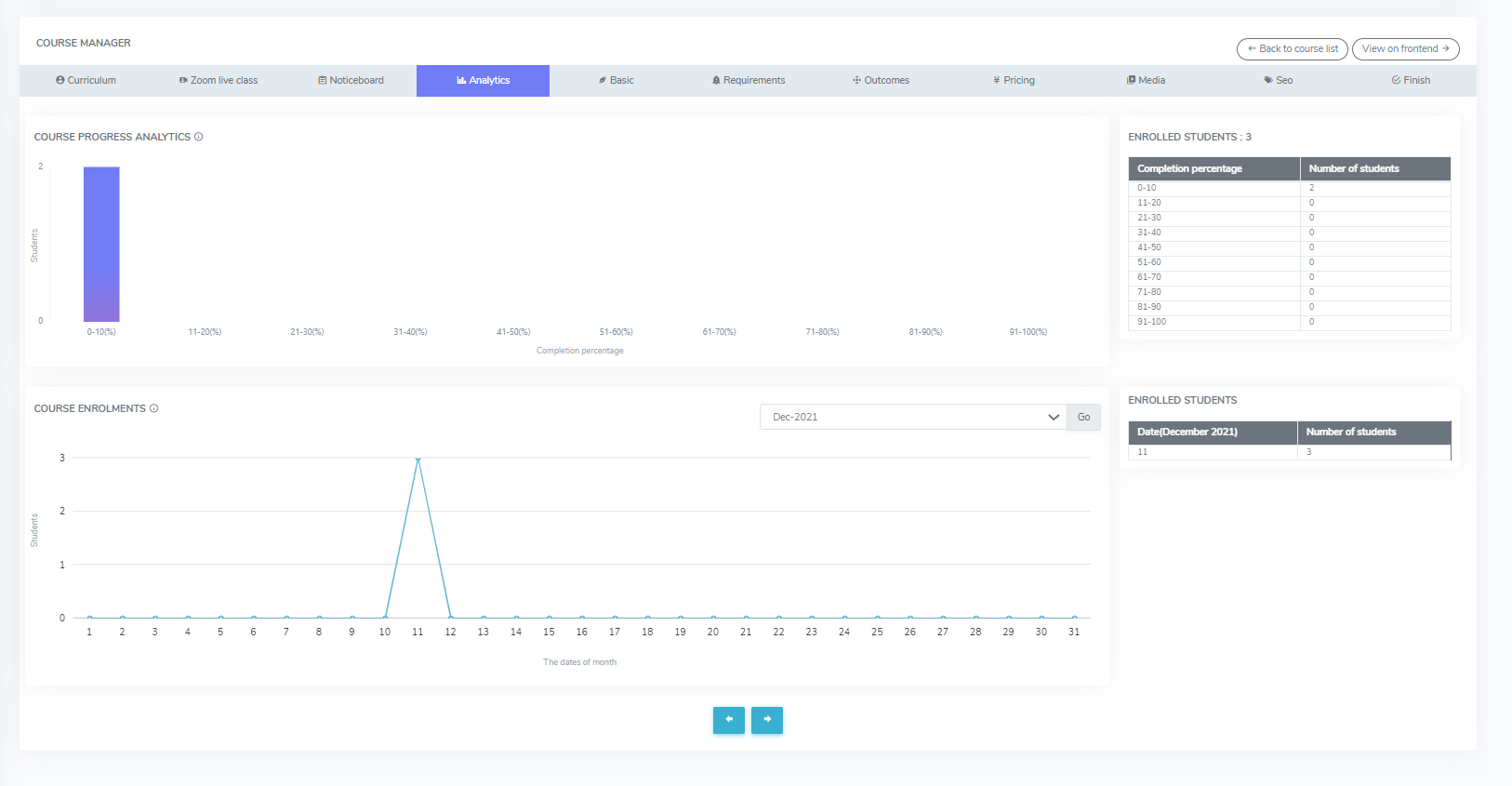Expand the Dec-2021 month dropdown
This screenshot has width=1512, height=786.
pyautogui.click(x=913, y=417)
